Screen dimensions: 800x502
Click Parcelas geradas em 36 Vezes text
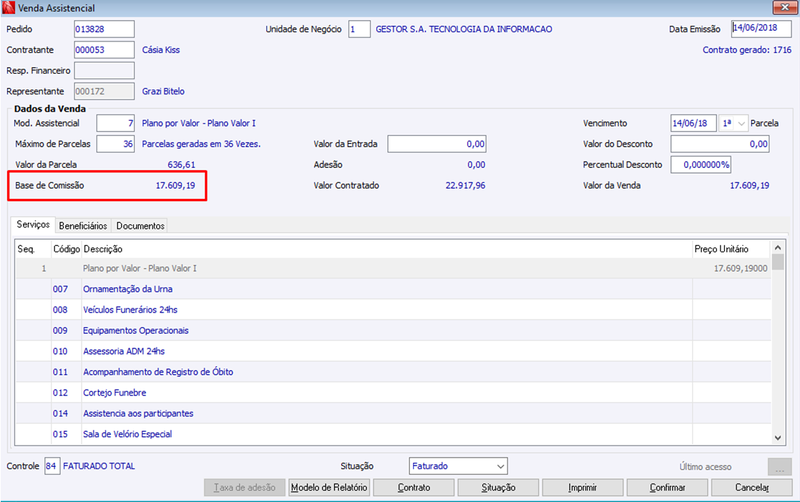(201, 144)
